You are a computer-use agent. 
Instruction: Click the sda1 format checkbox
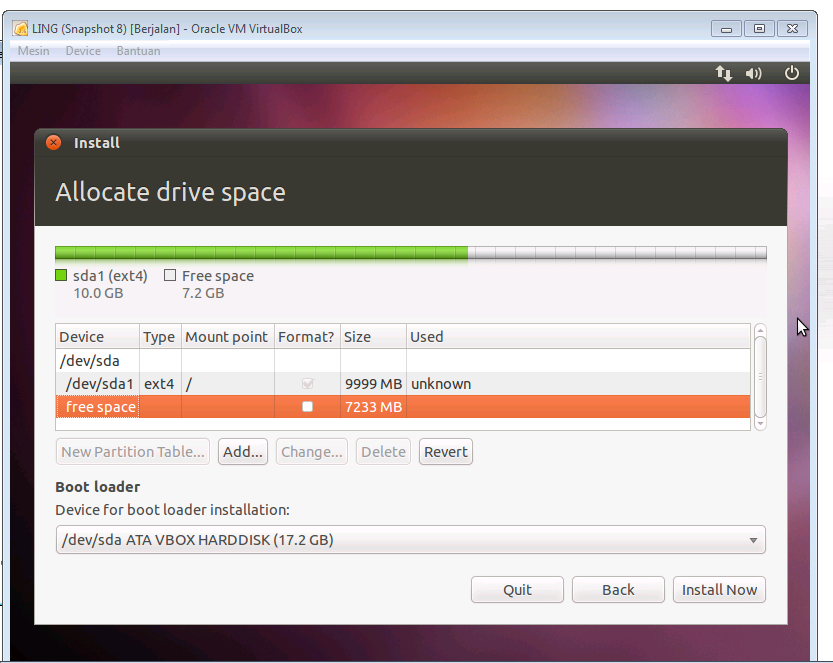pyautogui.click(x=307, y=383)
